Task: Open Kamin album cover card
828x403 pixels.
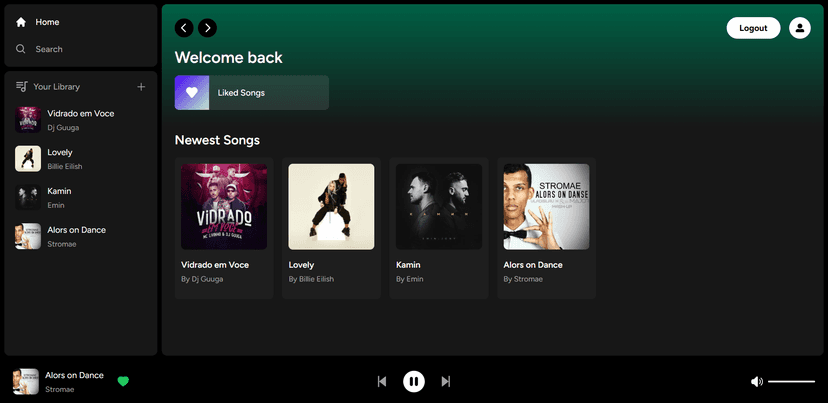Action: click(x=439, y=207)
